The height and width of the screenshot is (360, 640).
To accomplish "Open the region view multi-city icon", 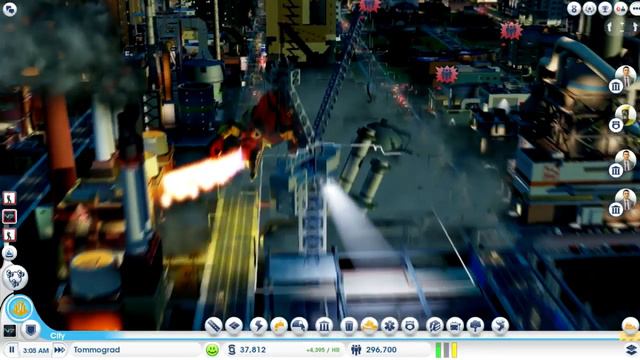I will 15,278.
